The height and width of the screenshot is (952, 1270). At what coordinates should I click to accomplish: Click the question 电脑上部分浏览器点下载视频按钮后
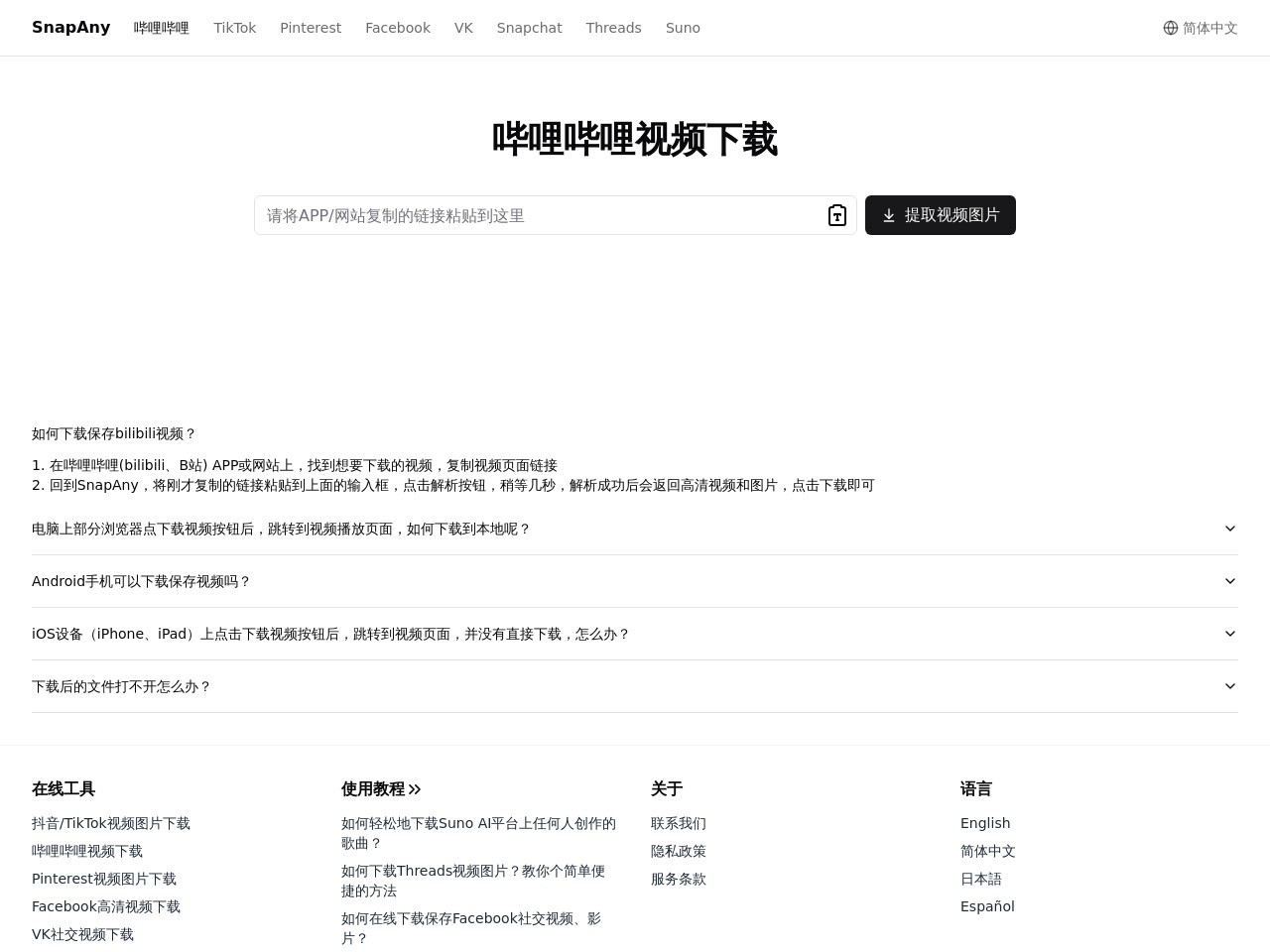(282, 529)
